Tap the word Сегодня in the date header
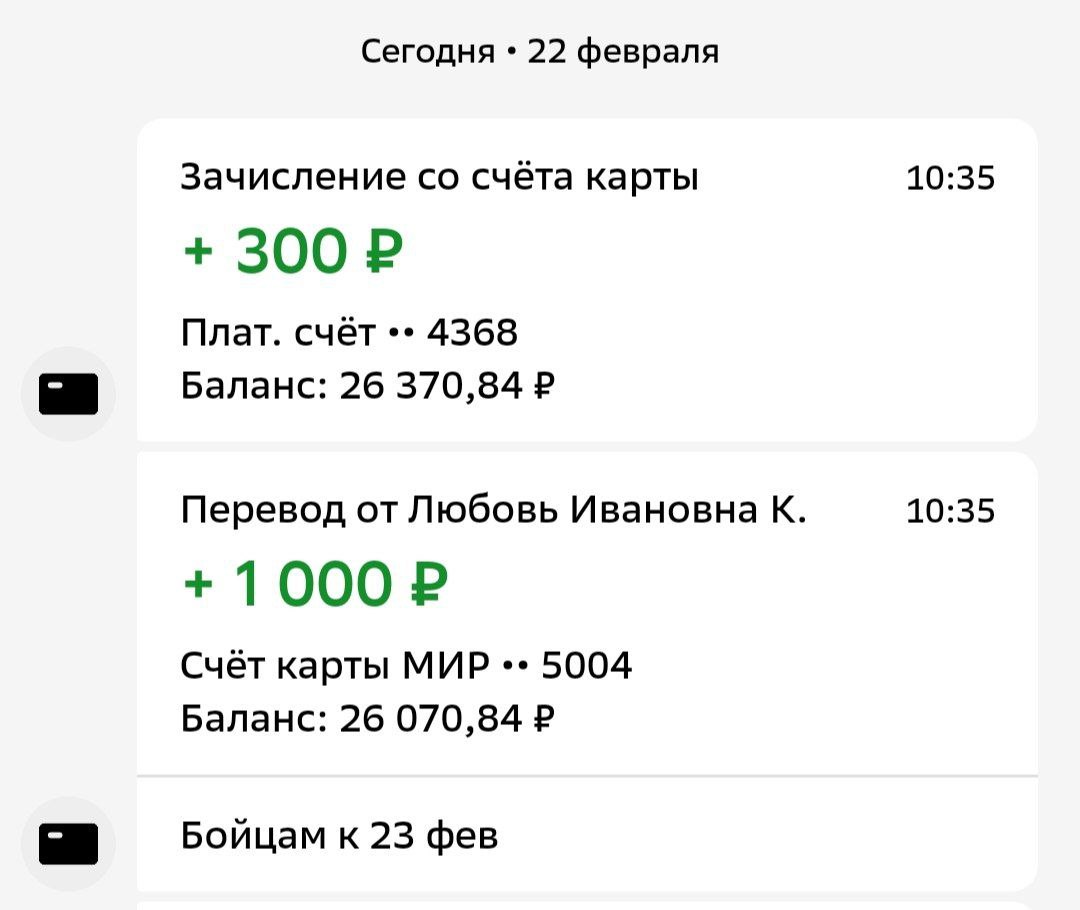The width and height of the screenshot is (1080, 910). point(428,51)
